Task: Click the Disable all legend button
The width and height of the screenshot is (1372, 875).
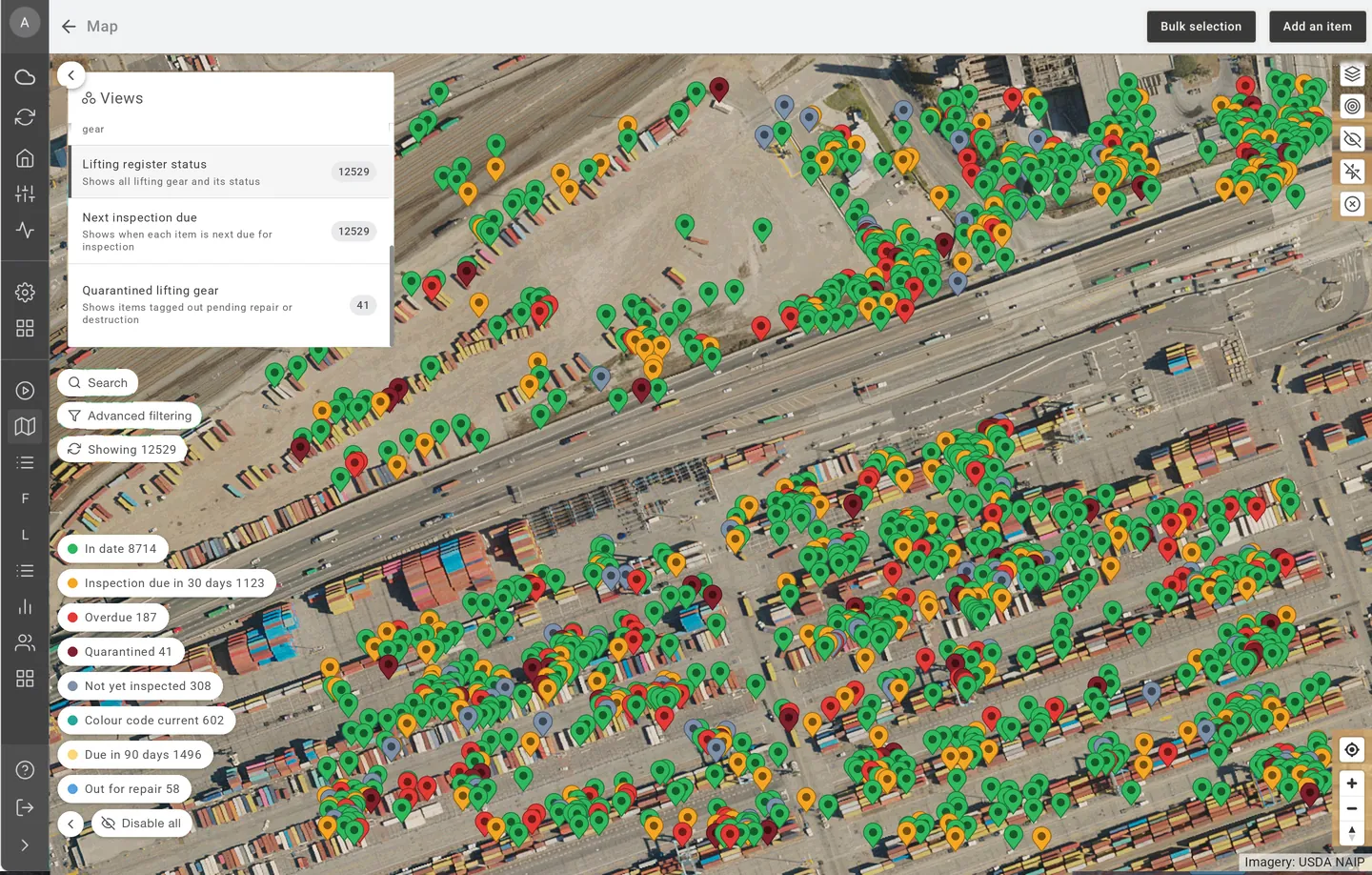Action: (142, 824)
